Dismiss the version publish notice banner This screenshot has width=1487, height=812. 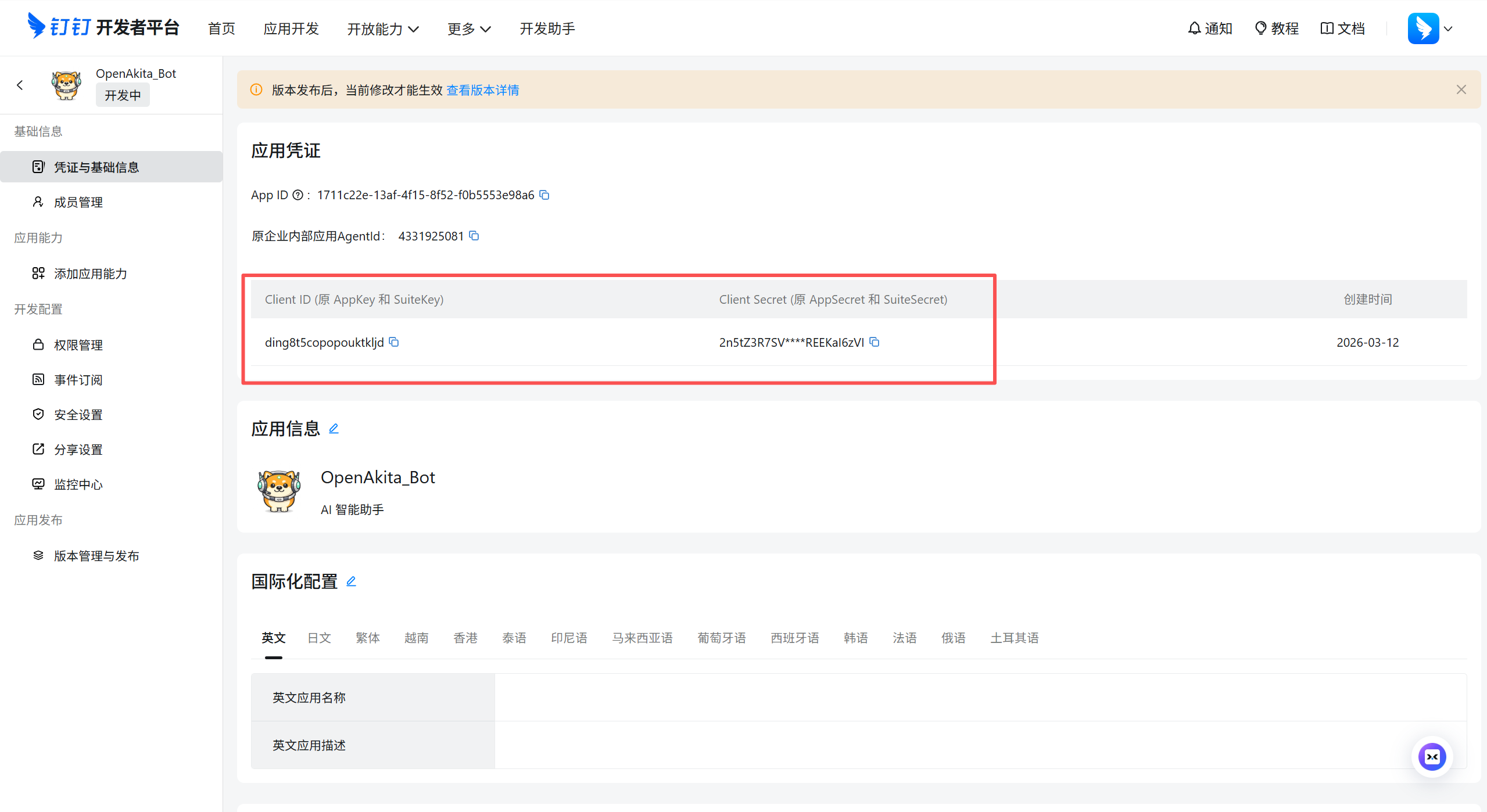[x=1461, y=89]
